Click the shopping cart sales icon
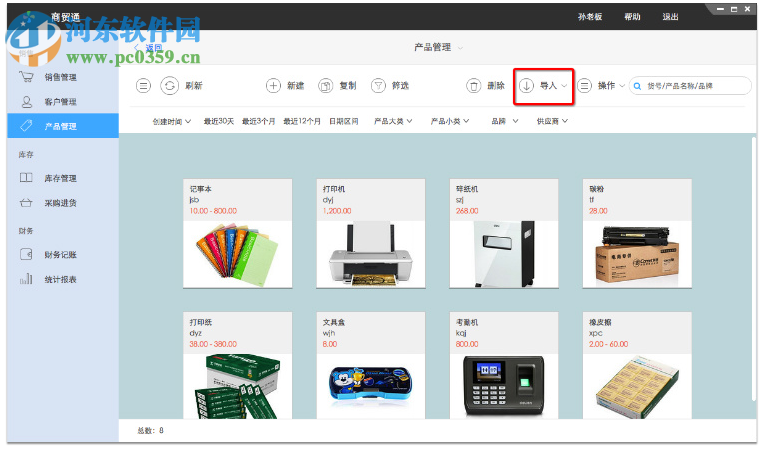Image resolution: width=761 pixels, height=454 pixels. [x=26, y=77]
